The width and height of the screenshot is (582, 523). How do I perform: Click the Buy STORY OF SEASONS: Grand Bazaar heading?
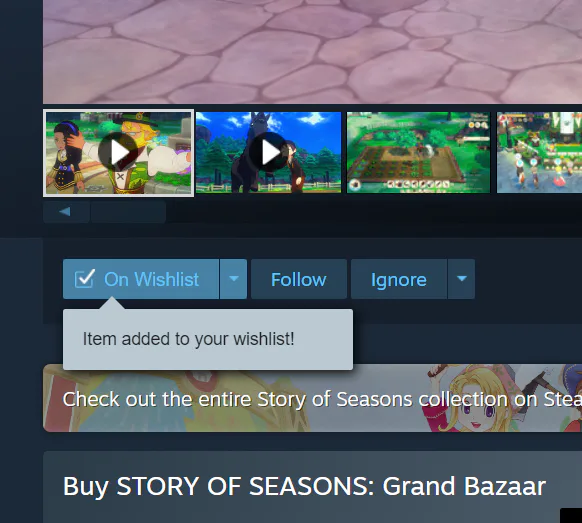(304, 486)
